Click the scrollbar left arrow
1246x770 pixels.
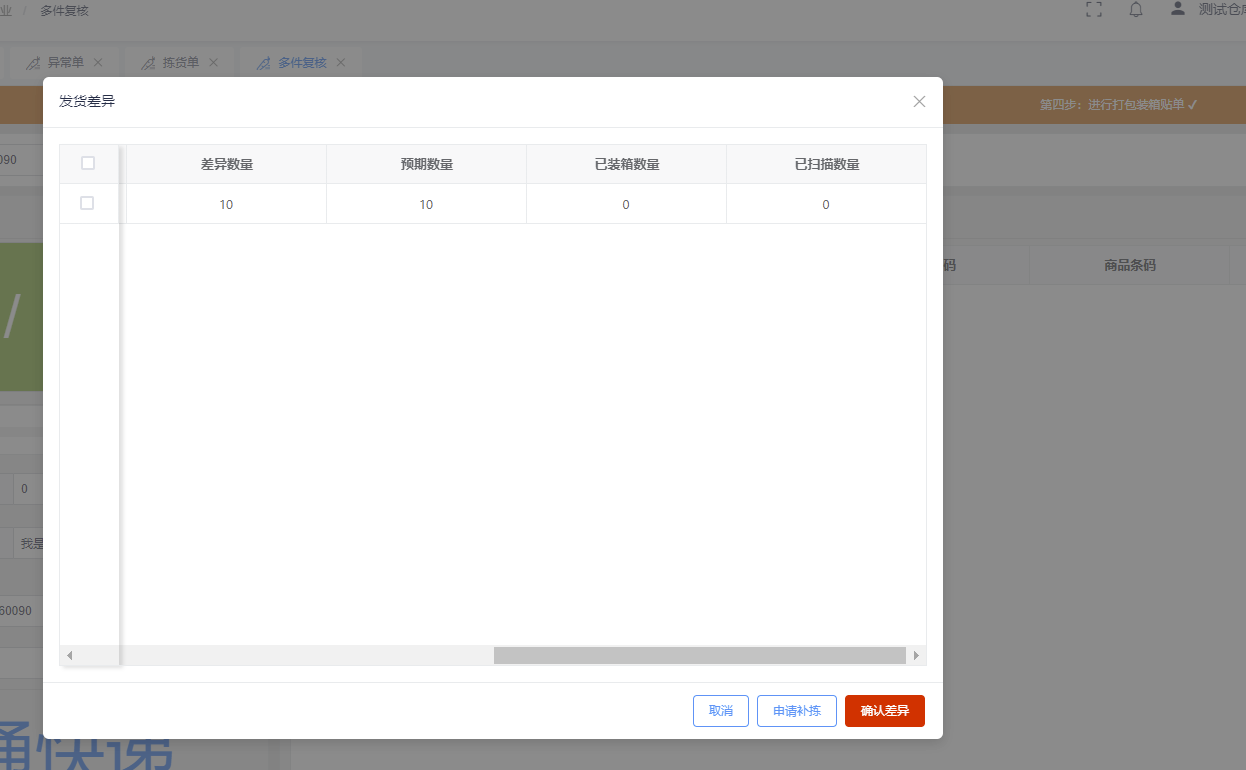(69, 655)
